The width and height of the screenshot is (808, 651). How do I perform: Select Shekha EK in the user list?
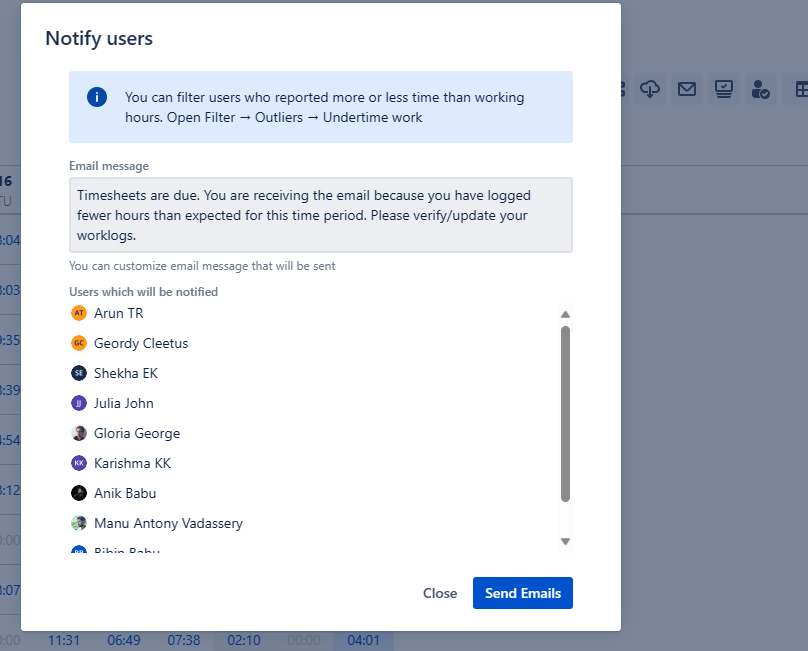[126, 373]
